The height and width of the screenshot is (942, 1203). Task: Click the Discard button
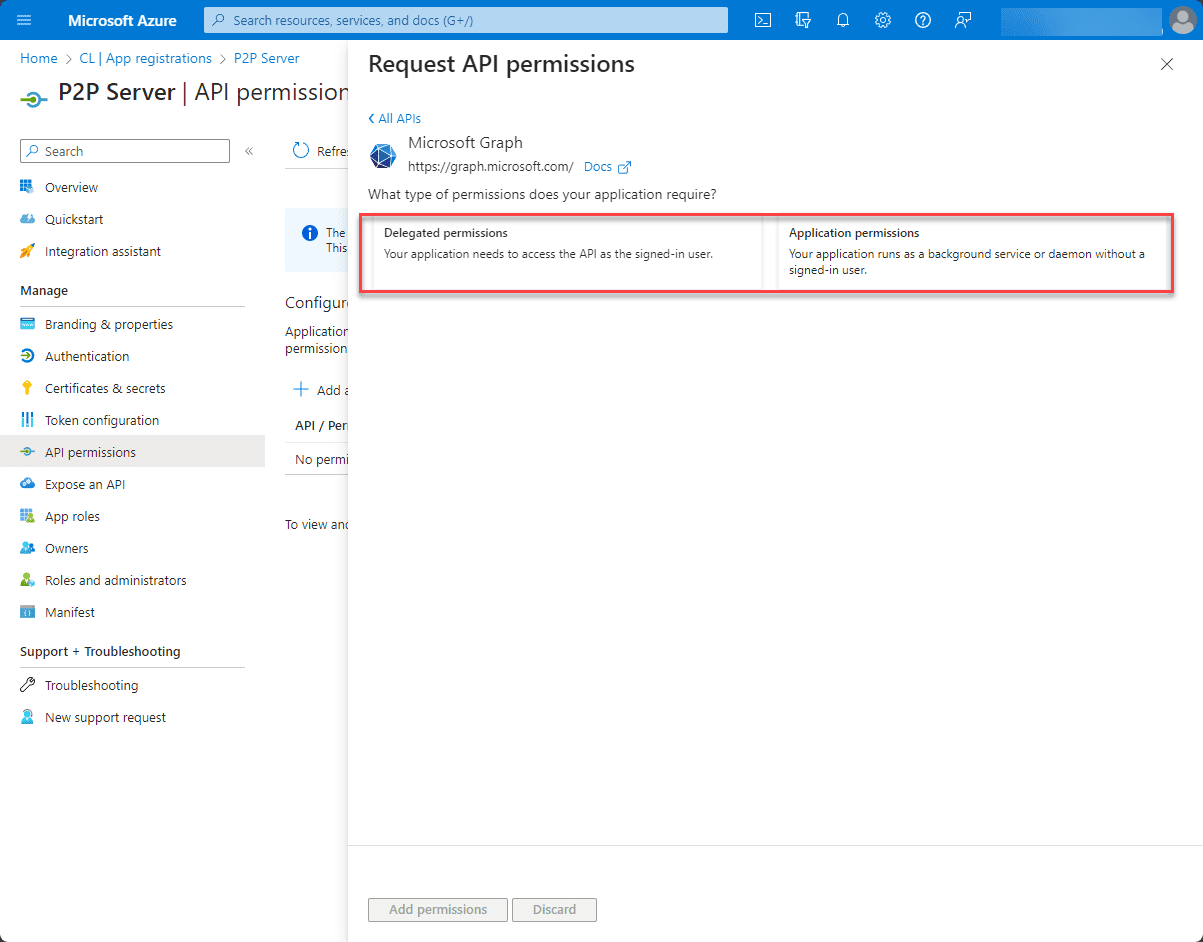pos(554,910)
